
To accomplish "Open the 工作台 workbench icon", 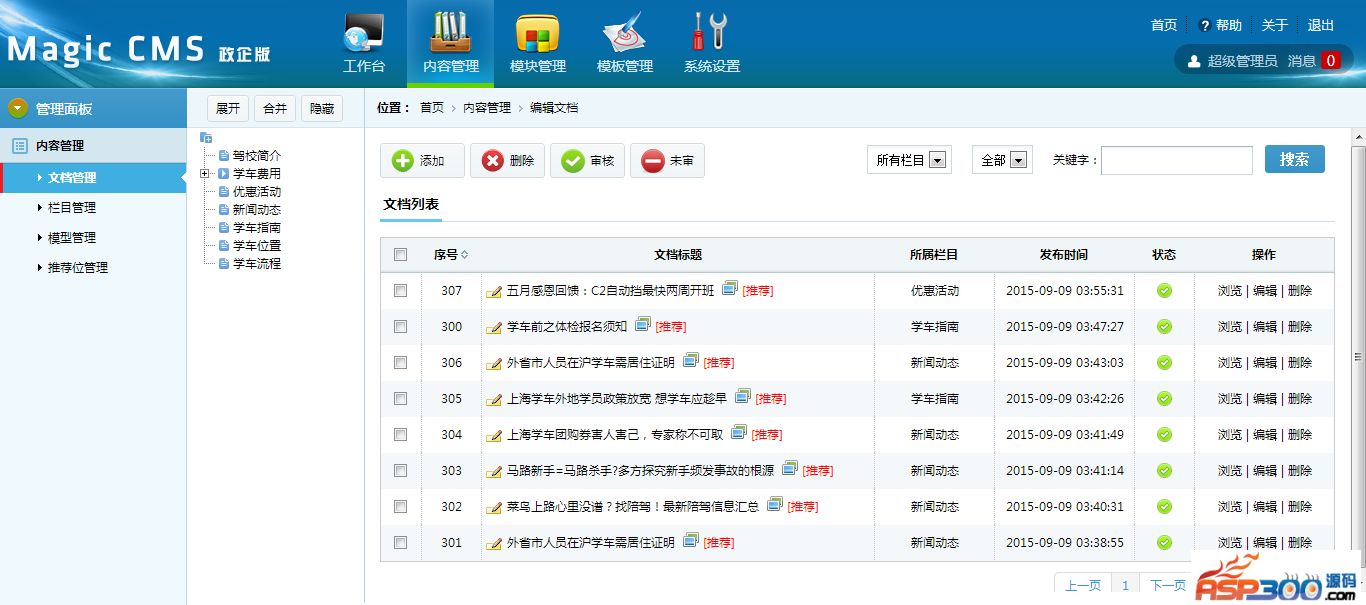I will [363, 34].
